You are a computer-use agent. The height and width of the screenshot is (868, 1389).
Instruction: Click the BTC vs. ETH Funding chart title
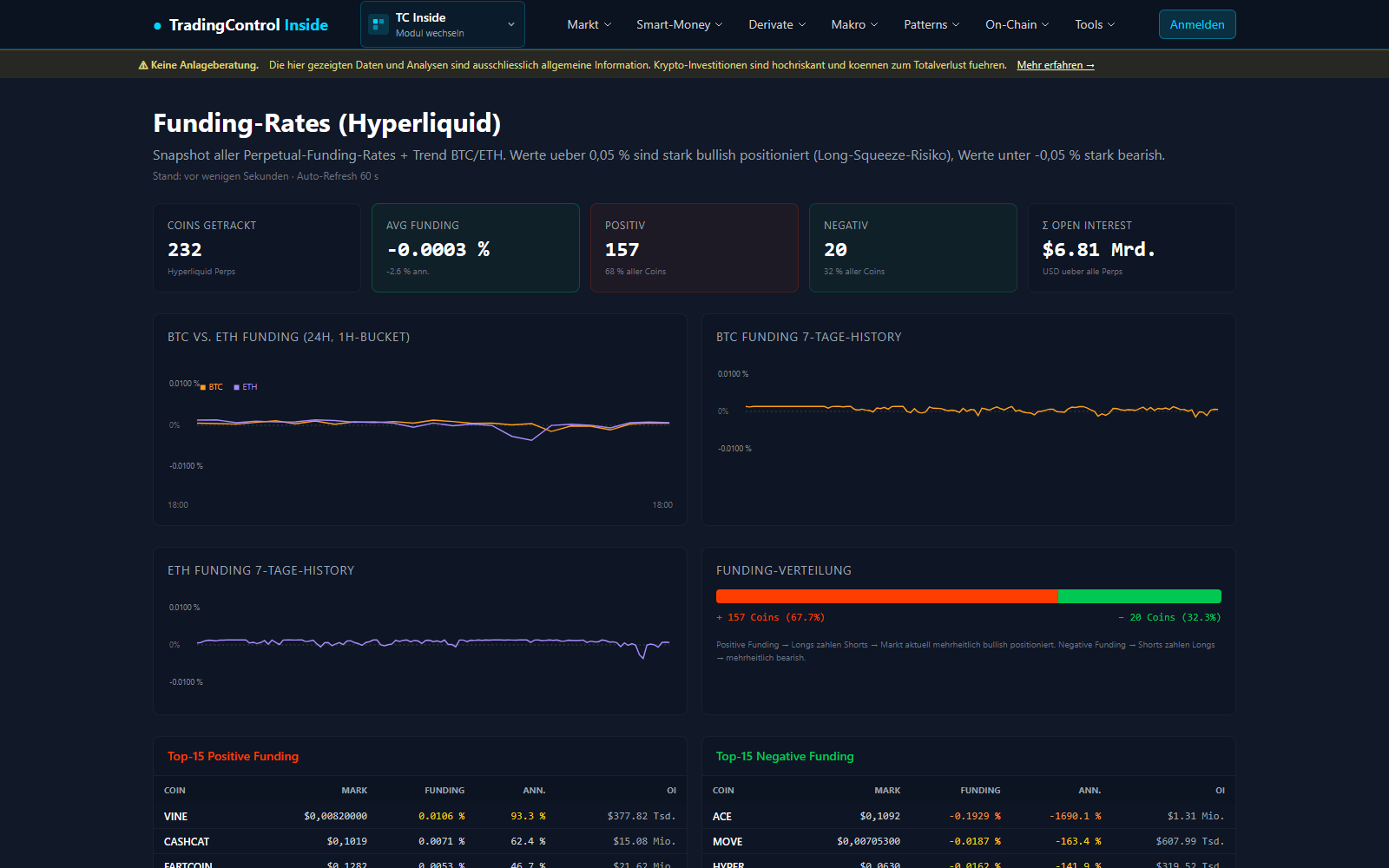tap(288, 337)
